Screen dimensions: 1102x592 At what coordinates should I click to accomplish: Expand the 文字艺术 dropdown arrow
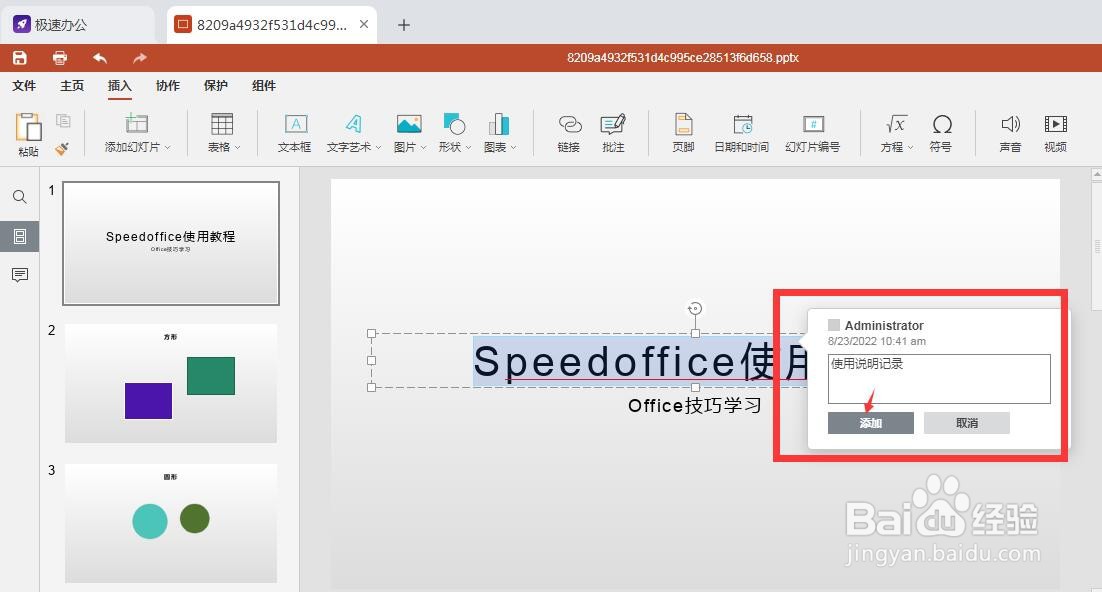click(378, 148)
